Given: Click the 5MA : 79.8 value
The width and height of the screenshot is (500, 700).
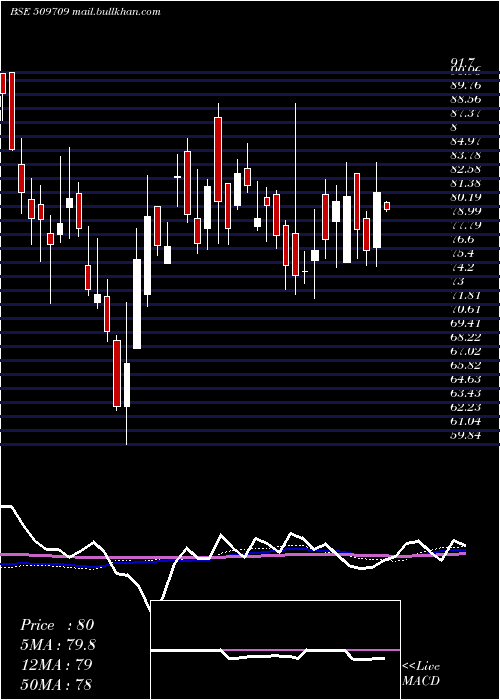Looking at the screenshot, I should point(58,645).
